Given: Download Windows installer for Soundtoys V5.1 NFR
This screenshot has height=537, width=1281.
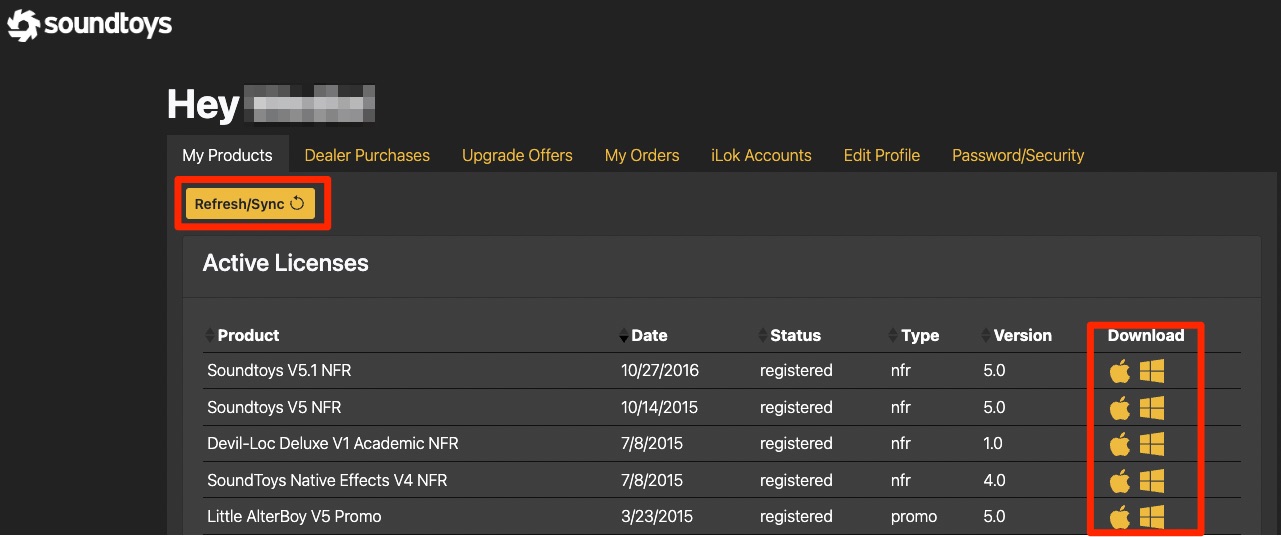Looking at the screenshot, I should 1152,371.
